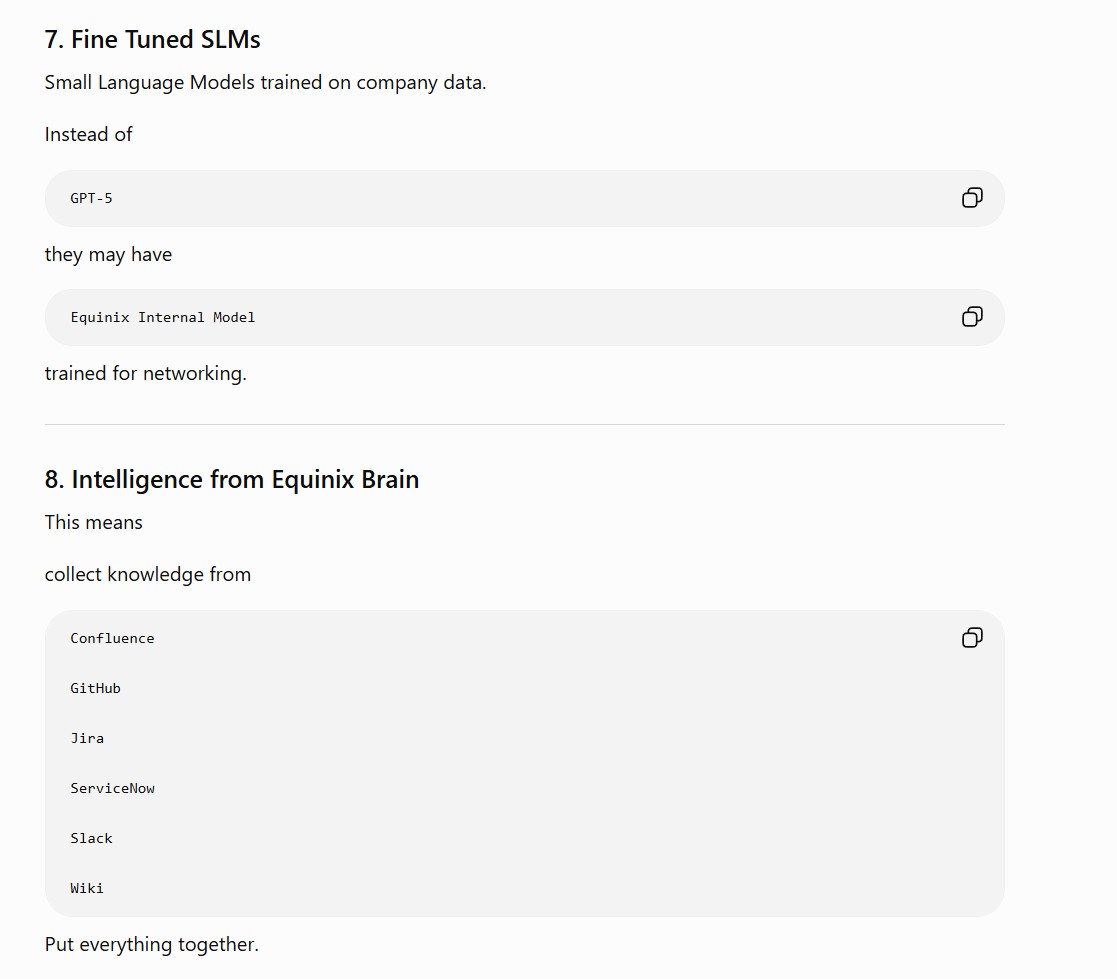Viewport: 1117px width, 979px height.
Task: Click the 'they may have' text
Action: [108, 254]
